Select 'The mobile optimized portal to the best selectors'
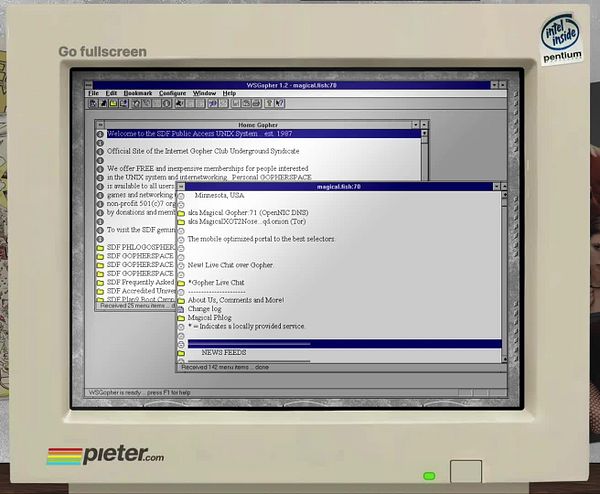Image resolution: width=600 pixels, height=494 pixels. pos(261,239)
